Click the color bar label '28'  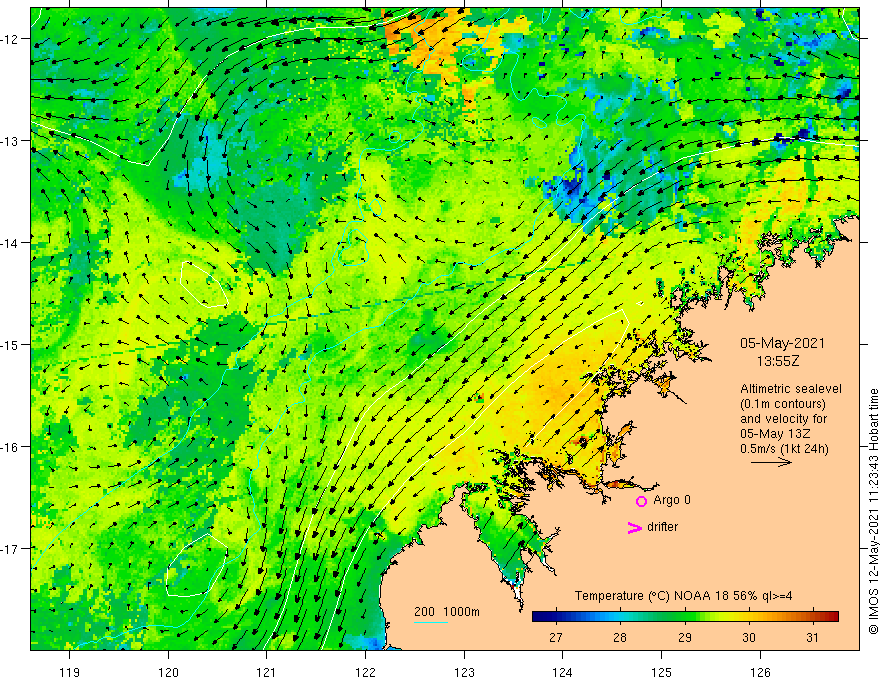tap(620, 637)
